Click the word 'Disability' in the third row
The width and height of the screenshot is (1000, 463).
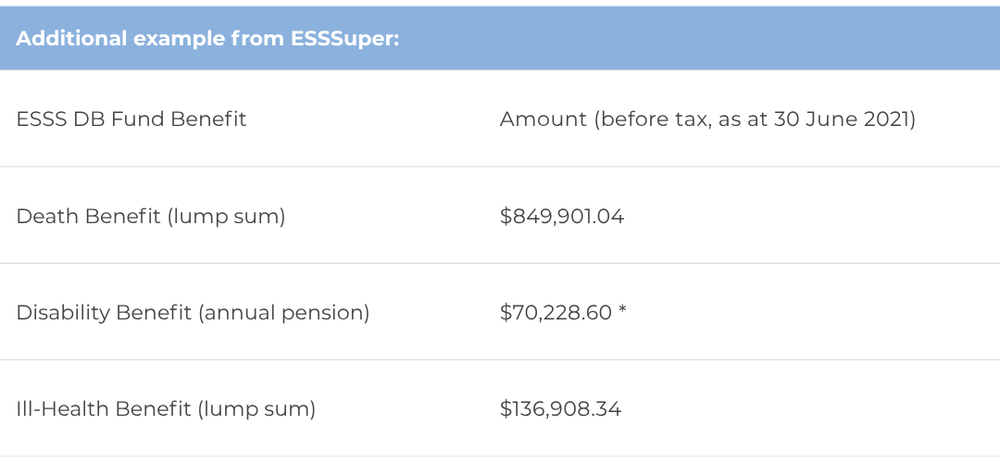(62, 312)
